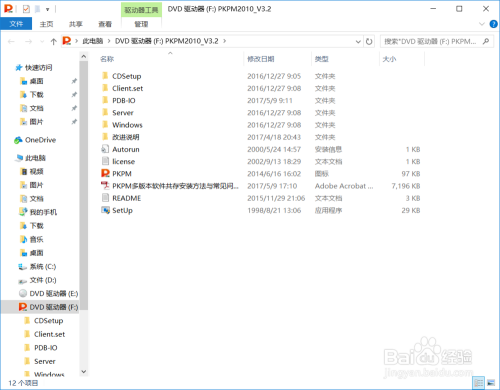Click the 驱动器工具 contextual tab header

141,10
